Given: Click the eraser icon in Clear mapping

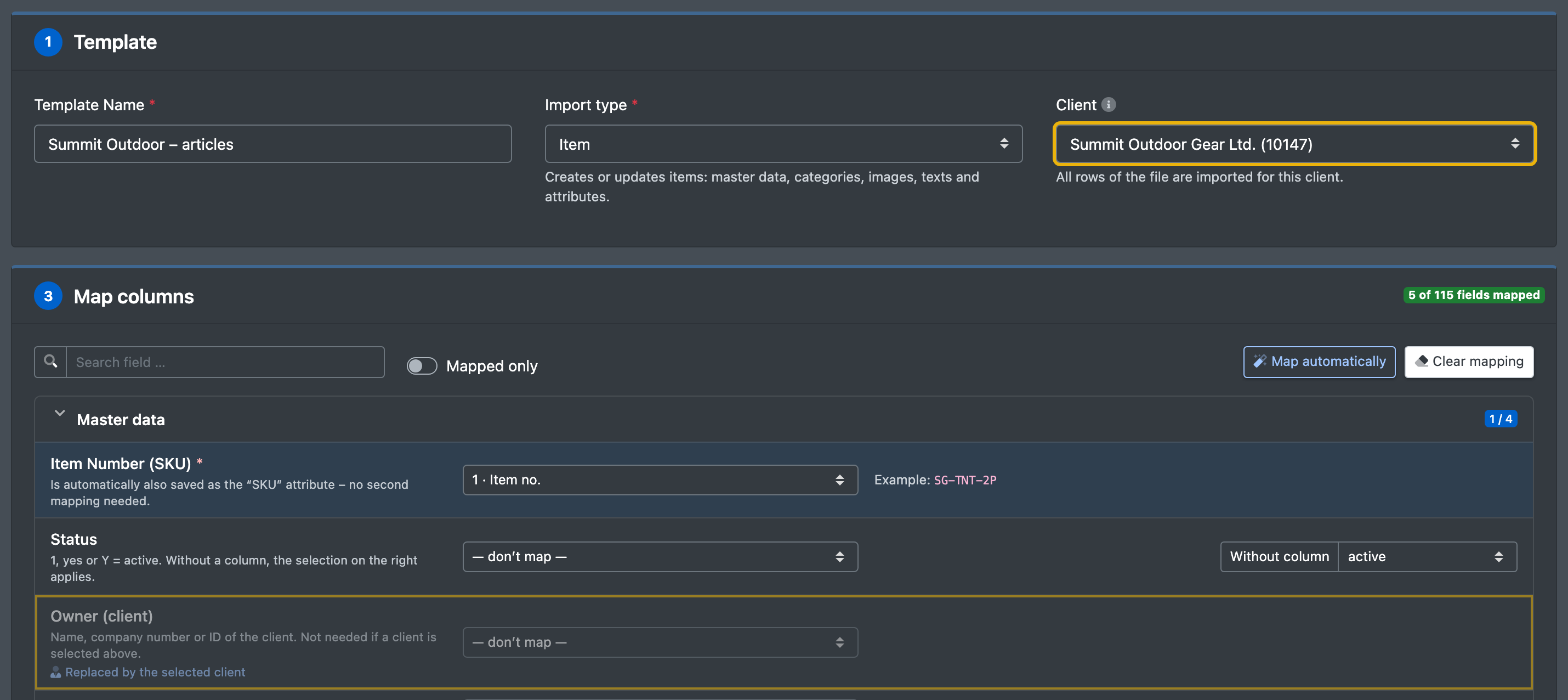Looking at the screenshot, I should click(1421, 362).
